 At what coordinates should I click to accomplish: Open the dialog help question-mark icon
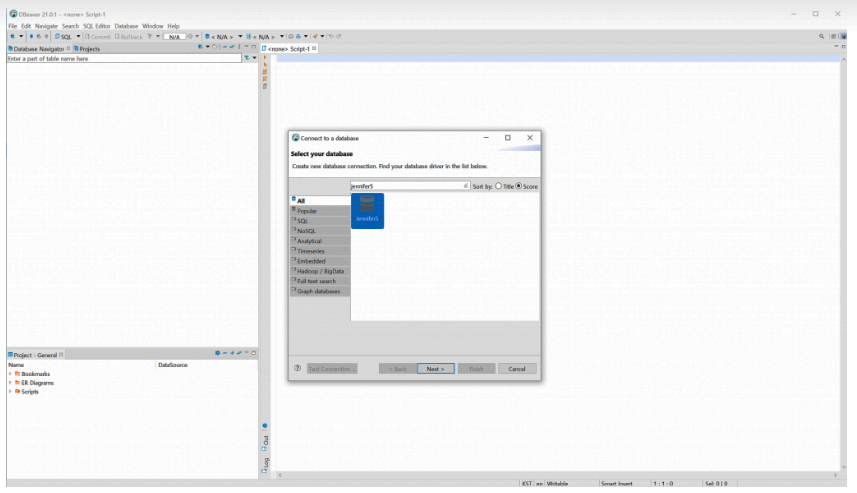point(297,368)
